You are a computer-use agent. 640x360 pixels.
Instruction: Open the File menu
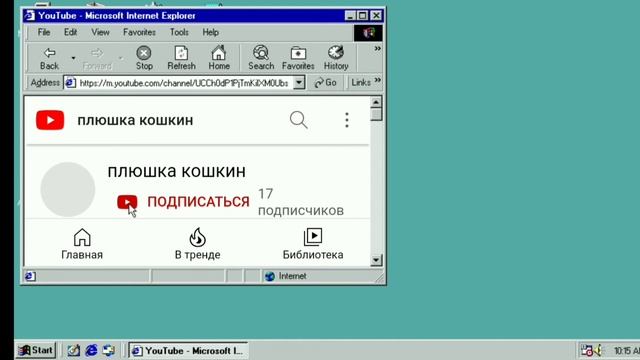(44, 32)
